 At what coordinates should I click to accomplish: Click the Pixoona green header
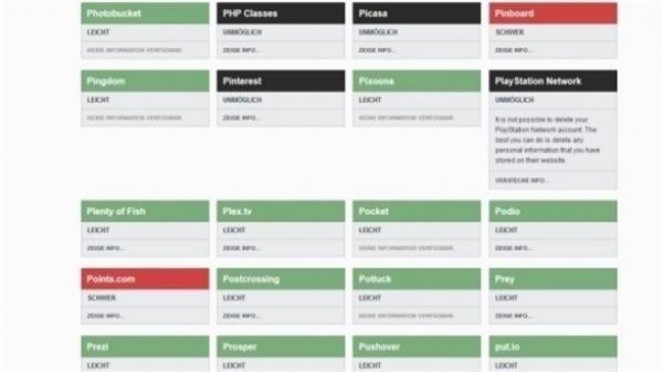click(x=416, y=81)
